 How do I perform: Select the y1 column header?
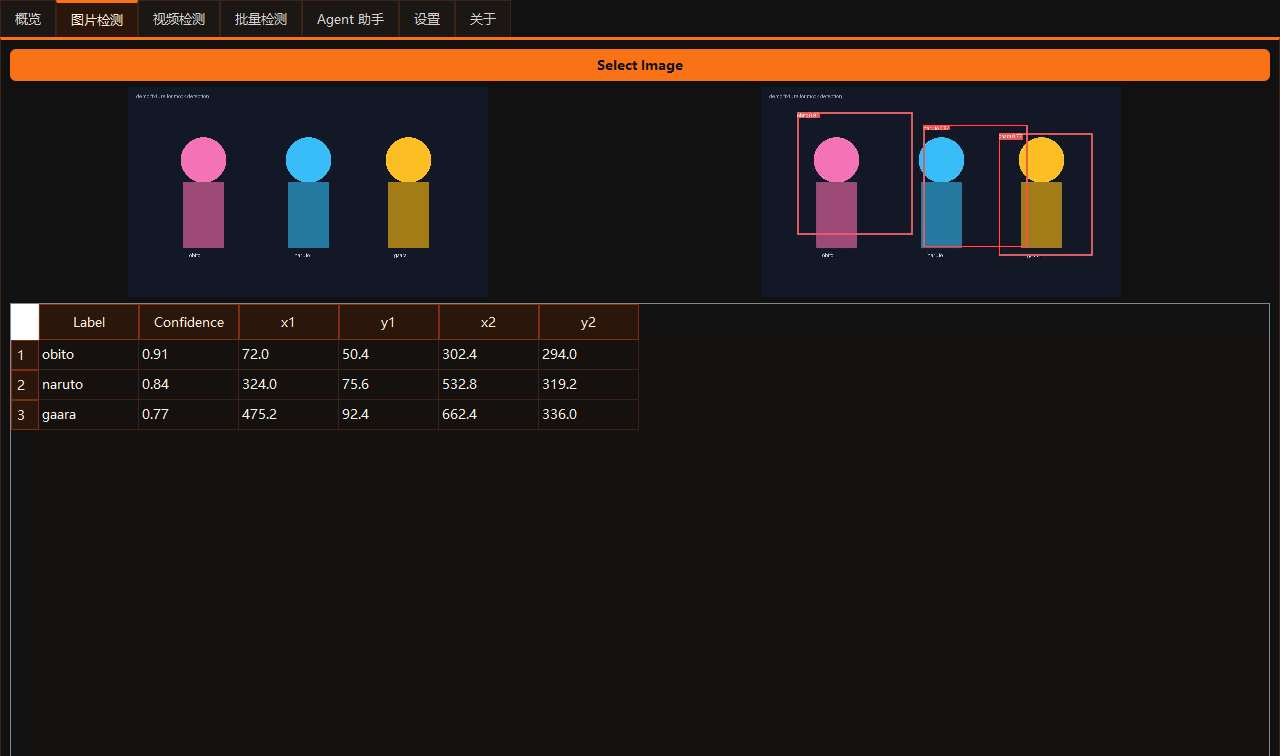pyautogui.click(x=389, y=322)
